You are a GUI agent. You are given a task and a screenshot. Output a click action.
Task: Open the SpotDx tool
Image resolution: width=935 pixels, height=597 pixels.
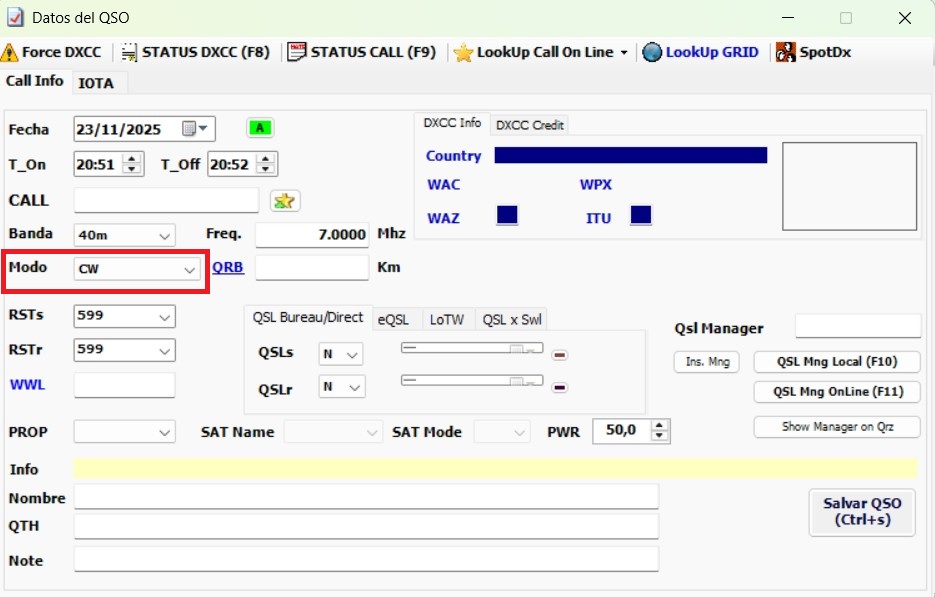point(814,52)
